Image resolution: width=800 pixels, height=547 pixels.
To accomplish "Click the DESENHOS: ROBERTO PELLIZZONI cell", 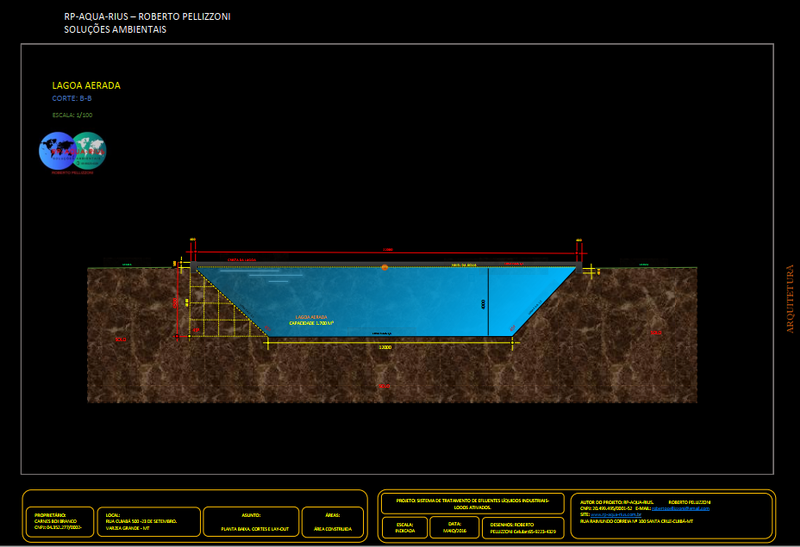I will tap(521, 527).
